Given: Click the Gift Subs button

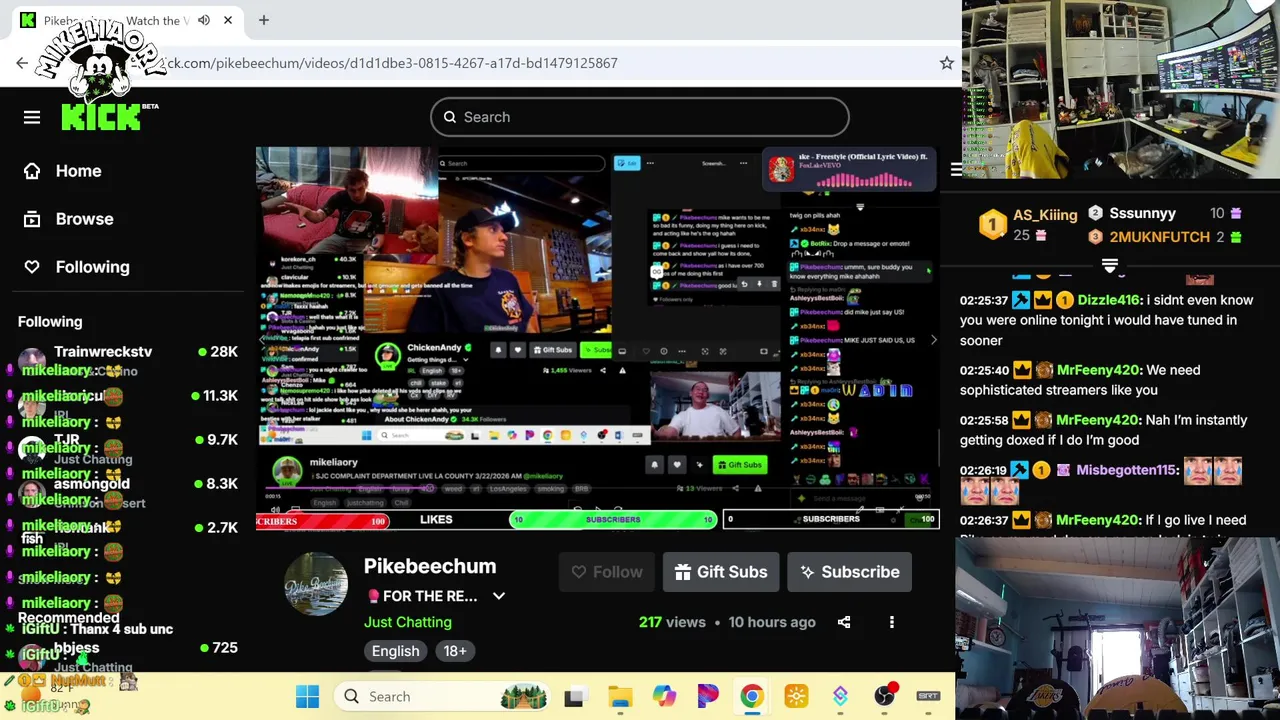Looking at the screenshot, I should (721, 572).
